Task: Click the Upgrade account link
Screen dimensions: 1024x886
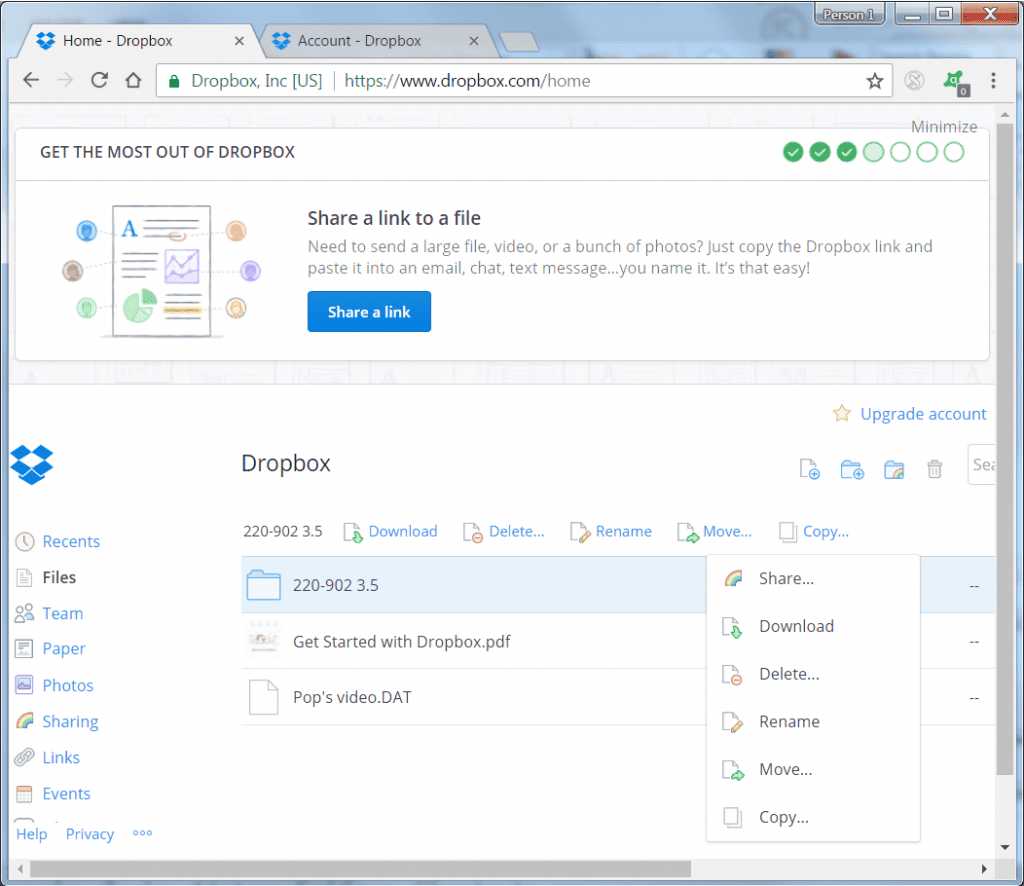Action: click(x=923, y=414)
